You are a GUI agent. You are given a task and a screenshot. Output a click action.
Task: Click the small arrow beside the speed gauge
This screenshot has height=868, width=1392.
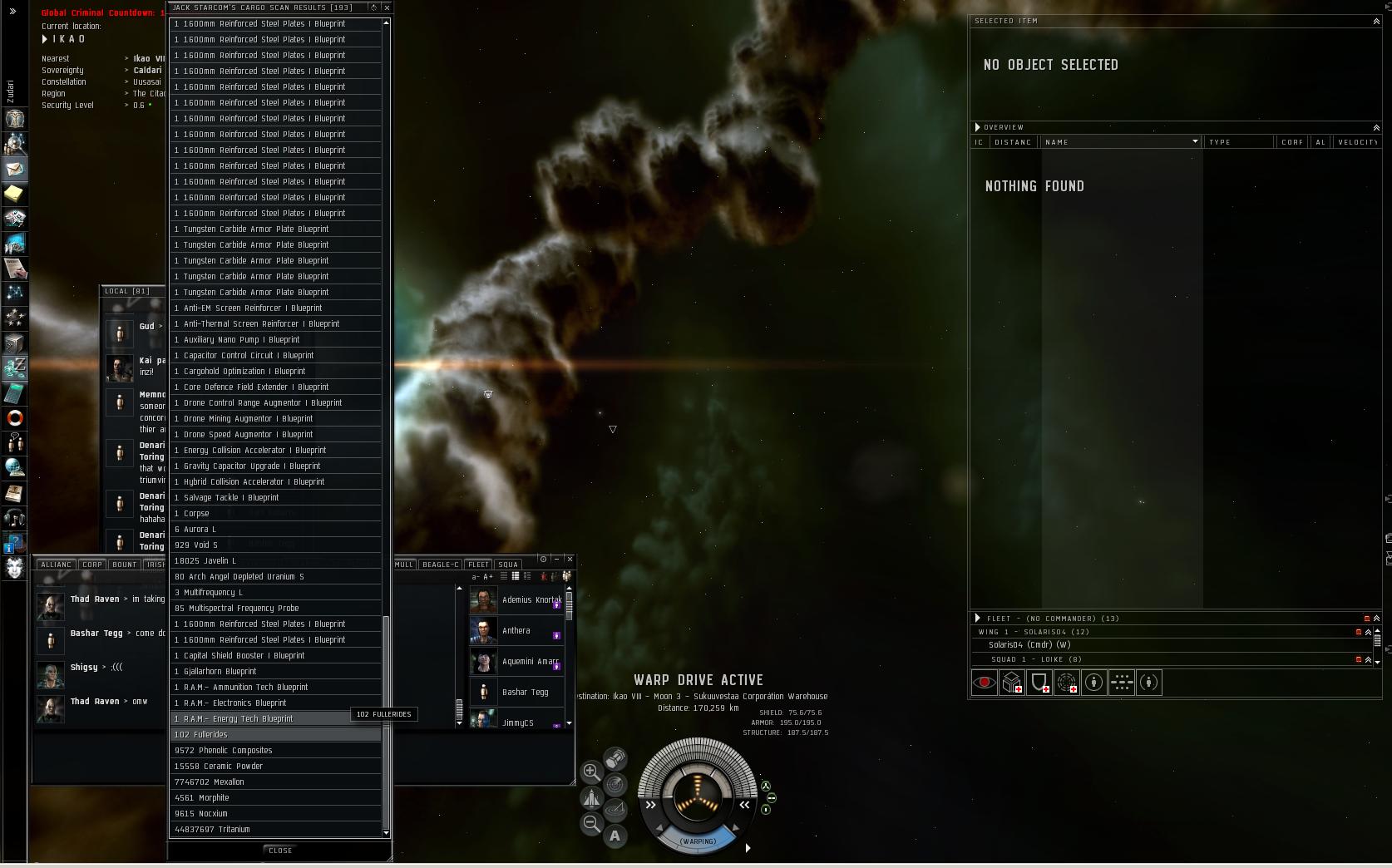(x=748, y=848)
